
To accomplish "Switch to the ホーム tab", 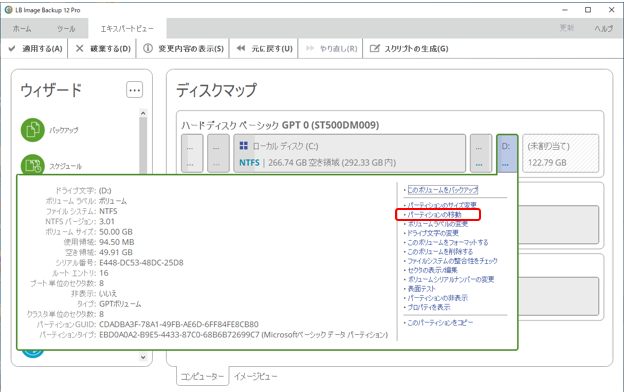I will pos(21,29).
